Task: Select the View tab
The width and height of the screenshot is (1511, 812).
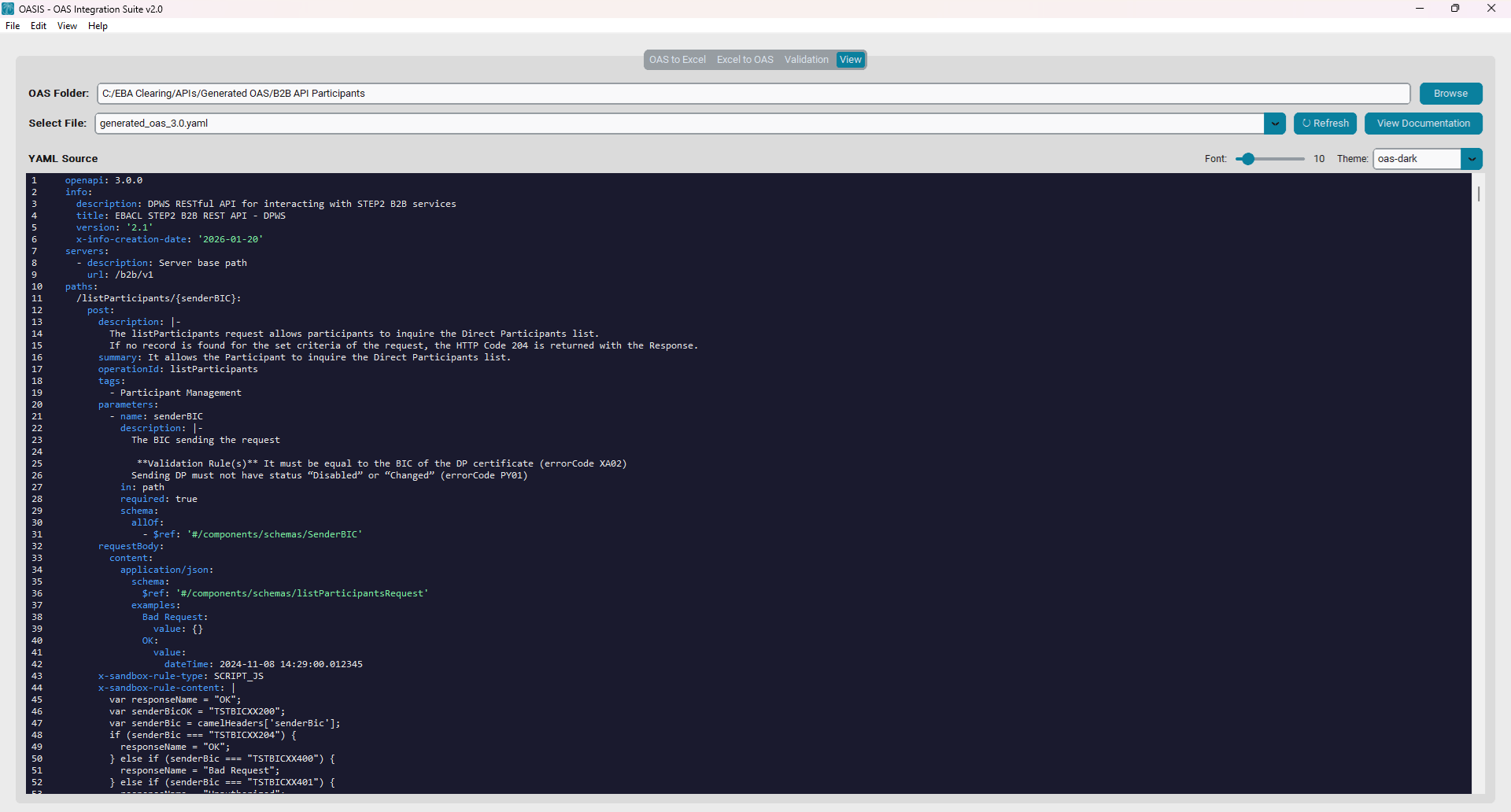Action: [x=850, y=59]
